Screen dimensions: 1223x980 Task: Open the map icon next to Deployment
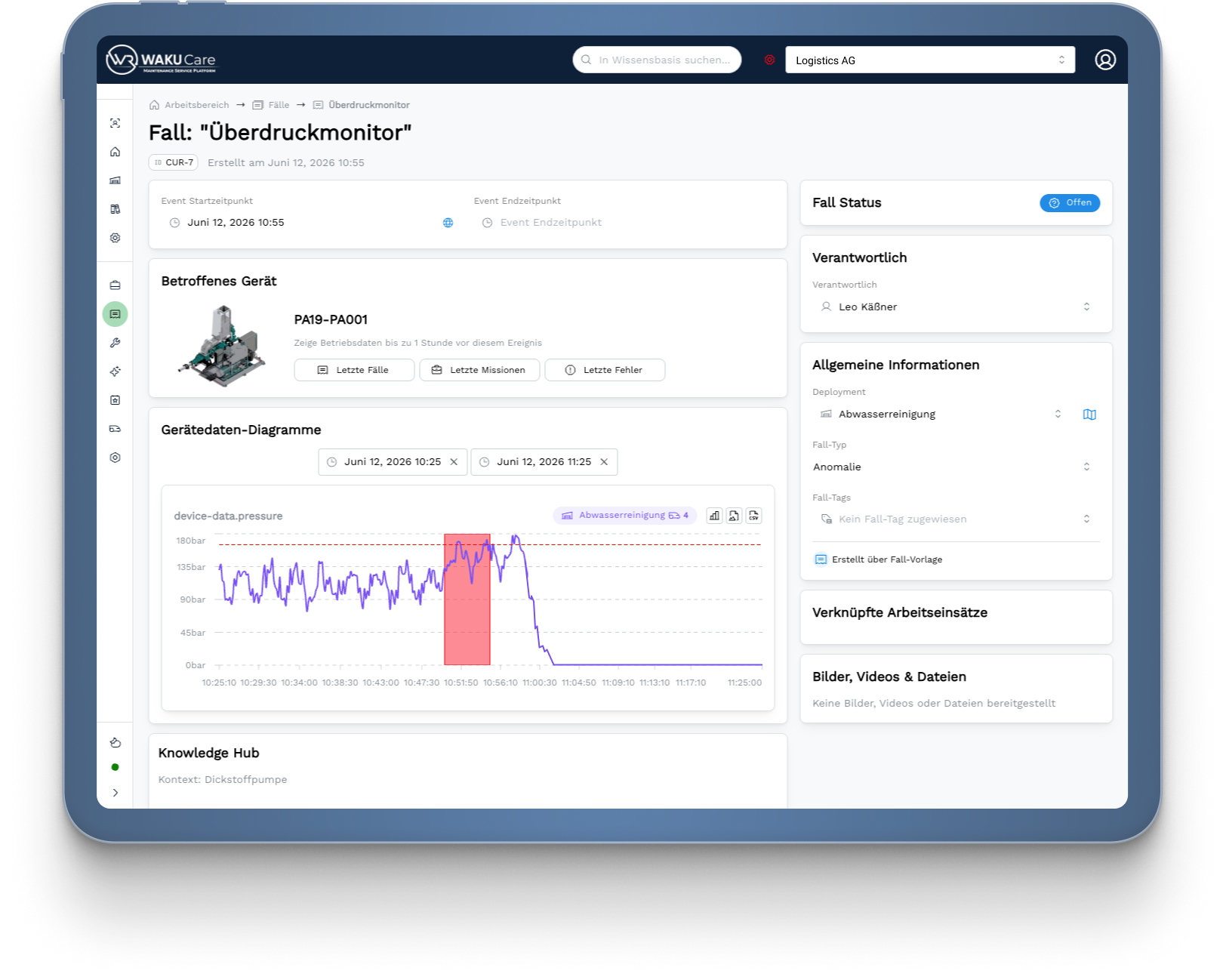[1089, 414]
